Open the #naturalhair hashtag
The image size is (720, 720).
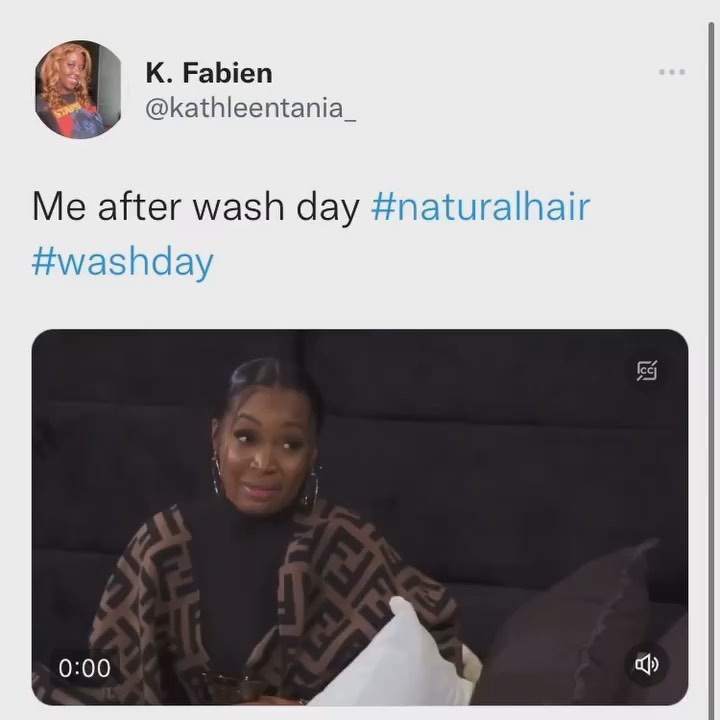point(480,207)
